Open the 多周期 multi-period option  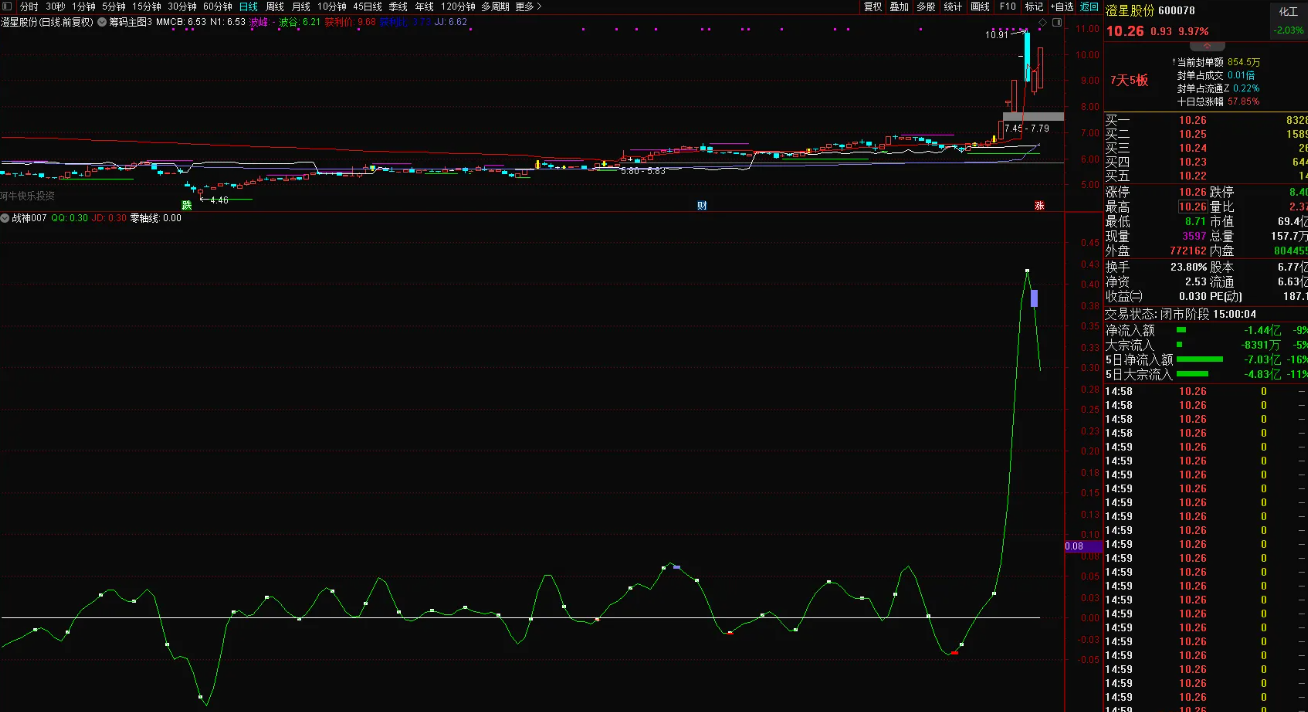(x=495, y=6)
